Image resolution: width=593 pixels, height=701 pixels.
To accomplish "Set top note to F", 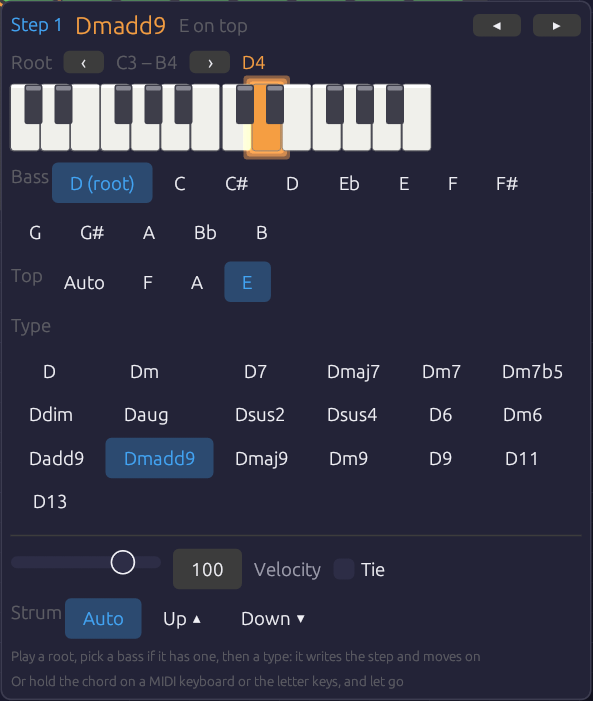I will point(148,282).
